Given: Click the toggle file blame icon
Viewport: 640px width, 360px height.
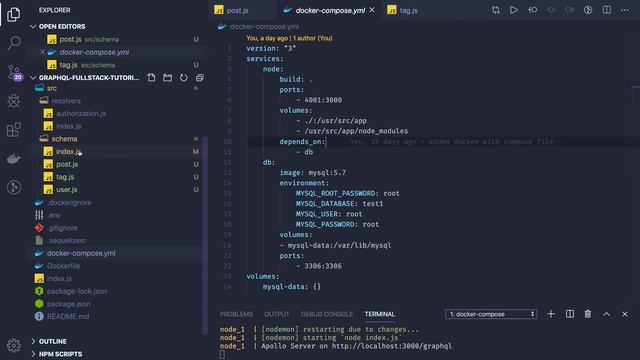Looking at the screenshot, I should (x=588, y=10).
